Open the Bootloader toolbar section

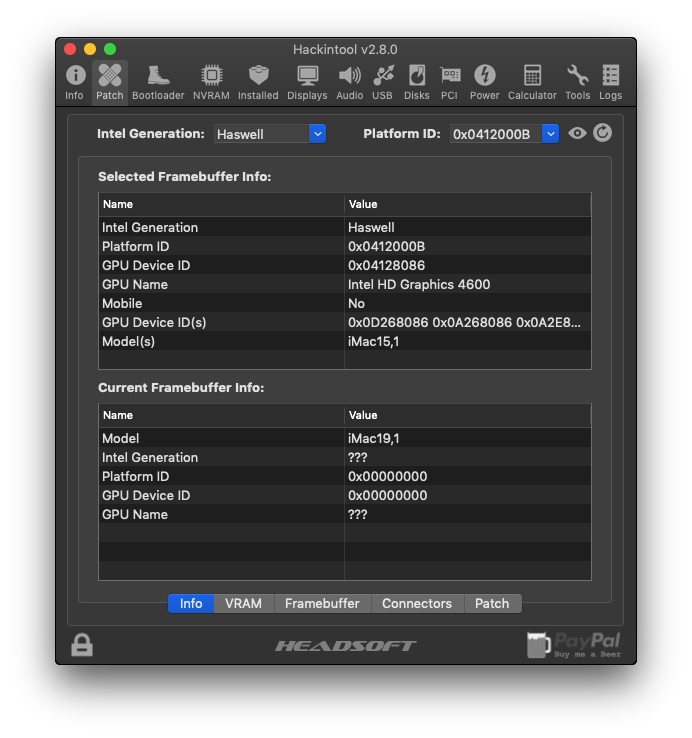tap(158, 82)
